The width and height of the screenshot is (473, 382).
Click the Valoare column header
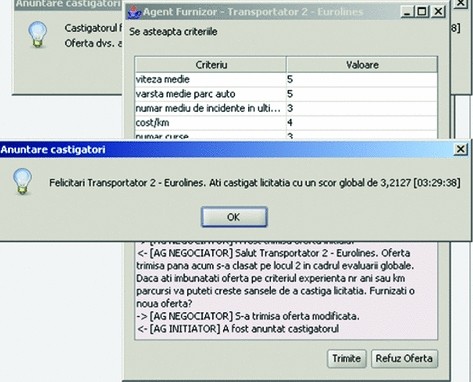pos(362,65)
